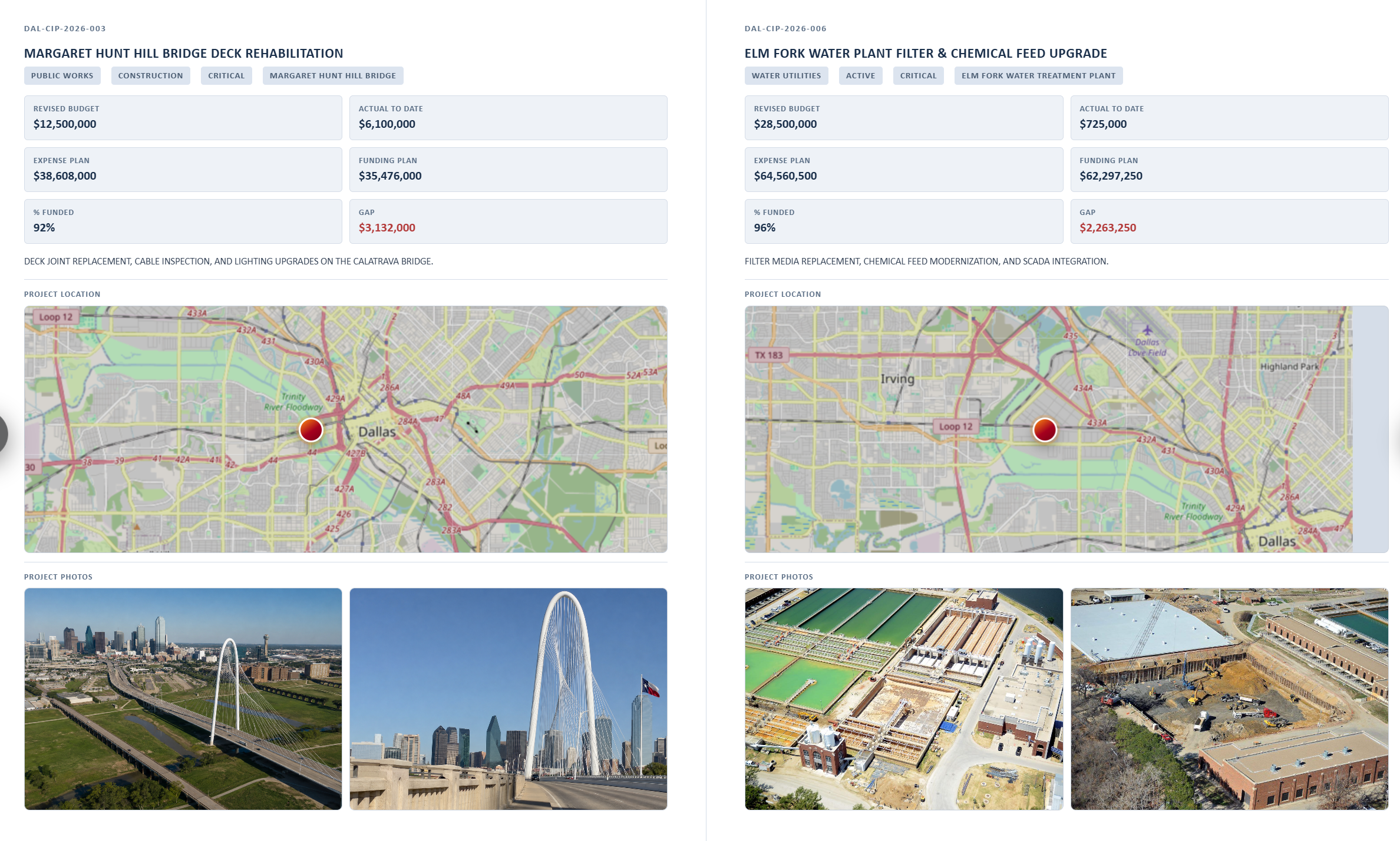
Task: Click the CONSTRUCTION status tag
Action: click(150, 75)
